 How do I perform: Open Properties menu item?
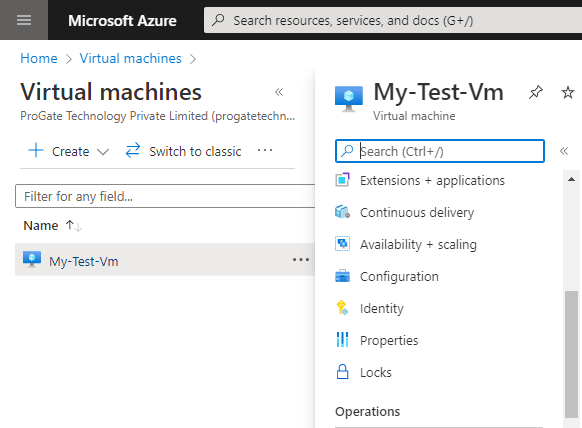pyautogui.click(x=389, y=340)
